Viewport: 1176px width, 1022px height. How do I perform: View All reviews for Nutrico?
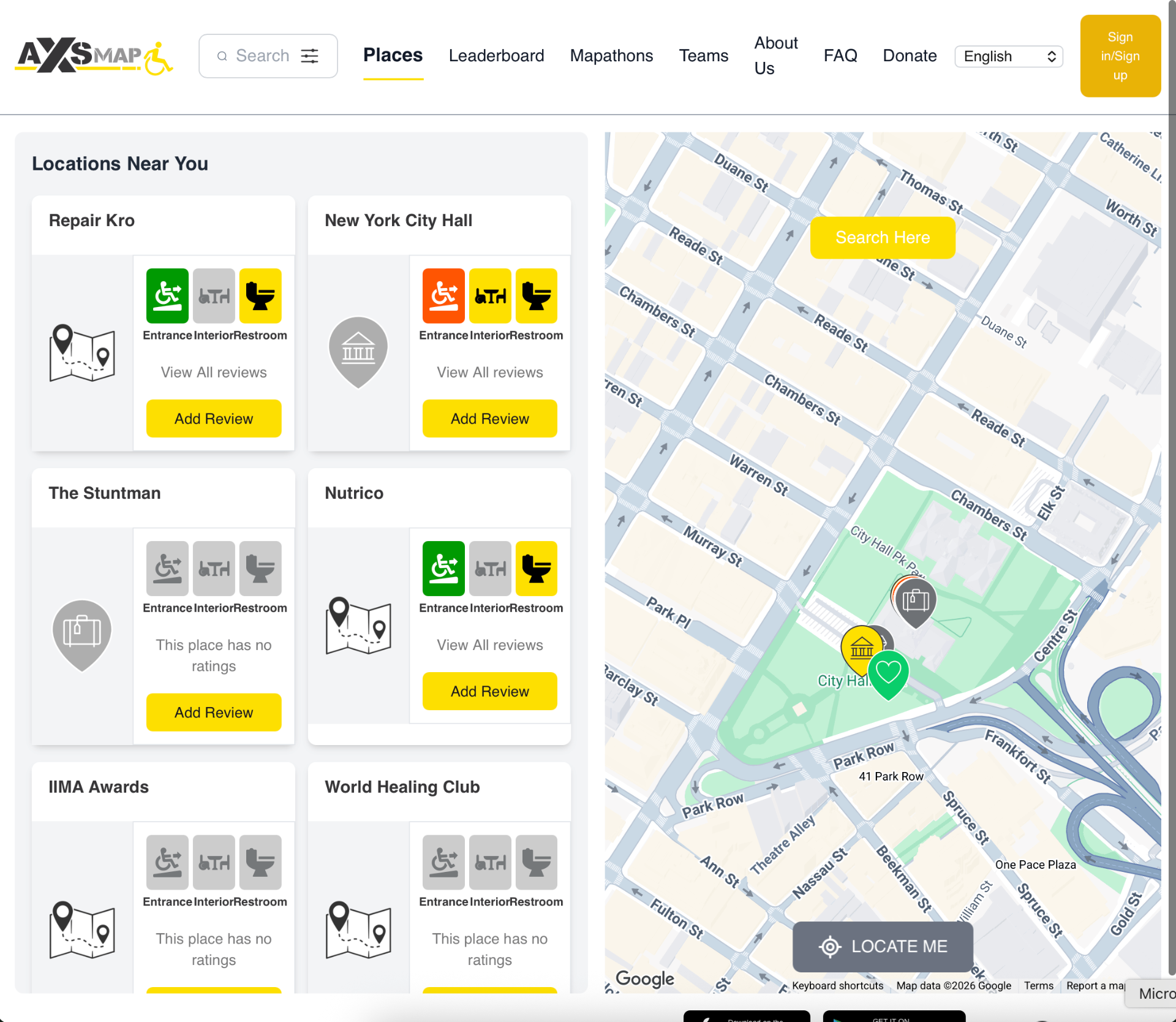490,645
